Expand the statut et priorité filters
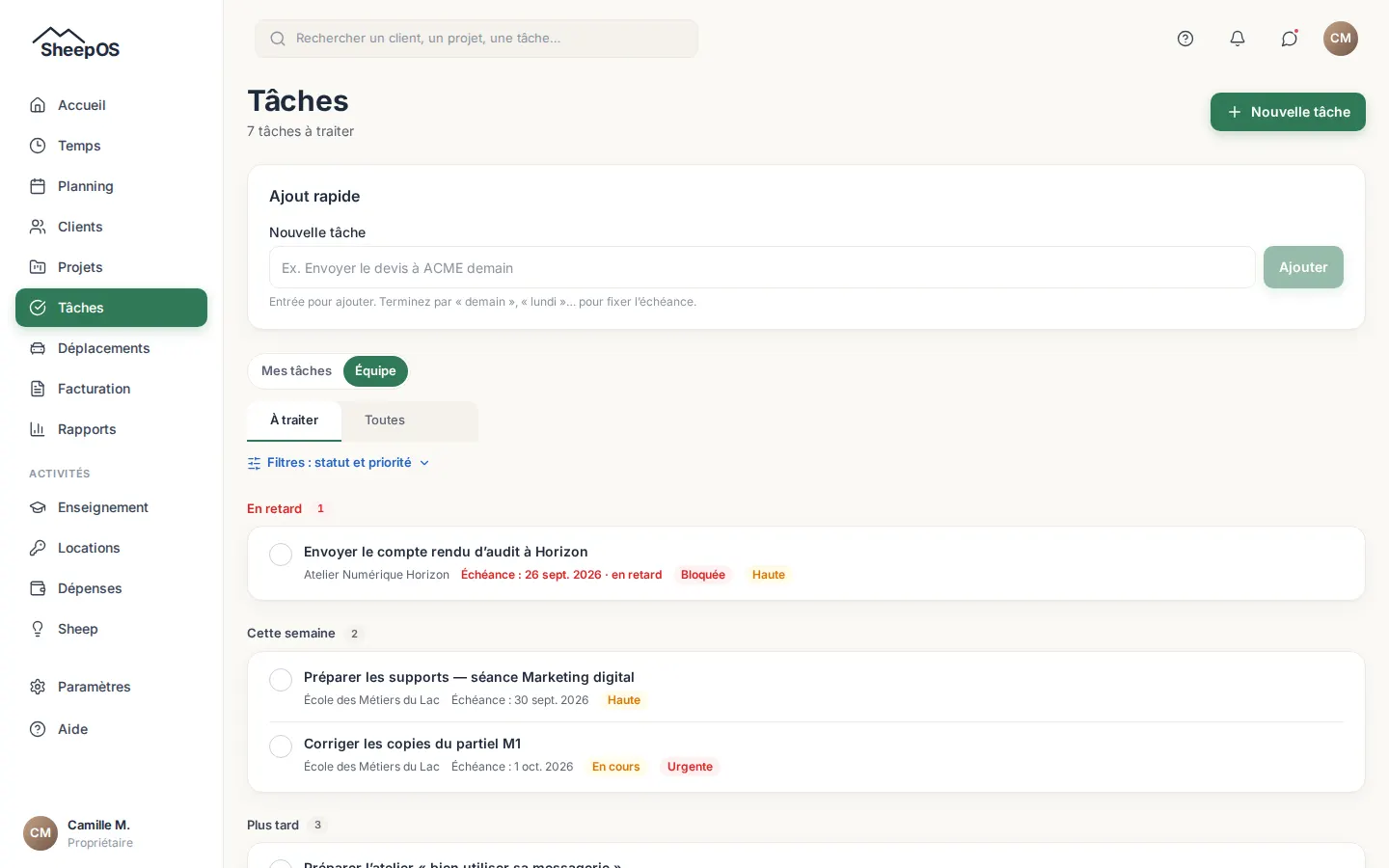1389x868 pixels. coord(339,463)
